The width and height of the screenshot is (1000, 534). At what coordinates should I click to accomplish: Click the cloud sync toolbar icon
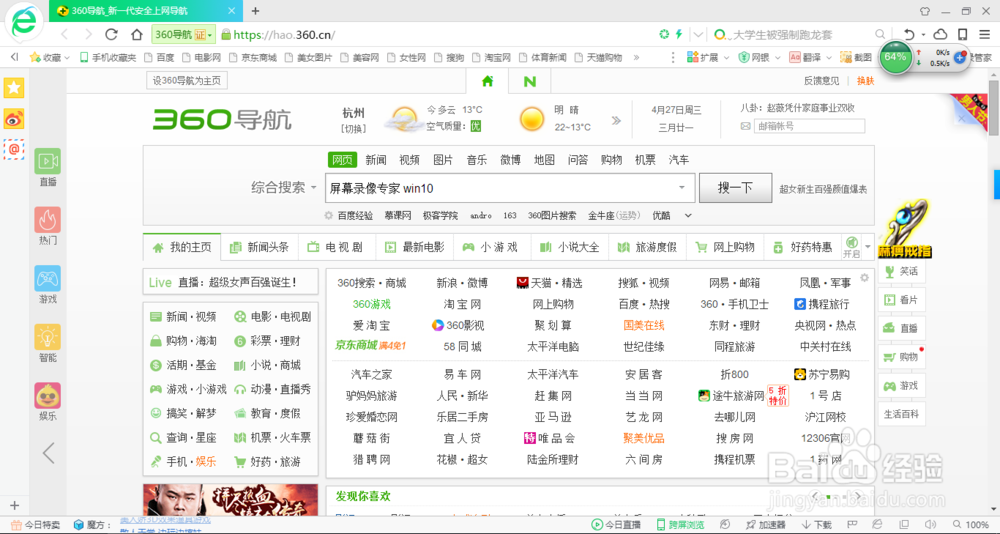coord(940,34)
